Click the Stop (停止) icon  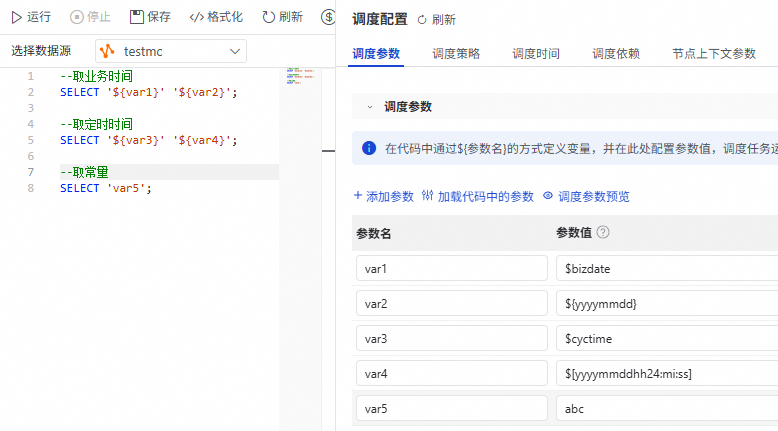pos(76,17)
